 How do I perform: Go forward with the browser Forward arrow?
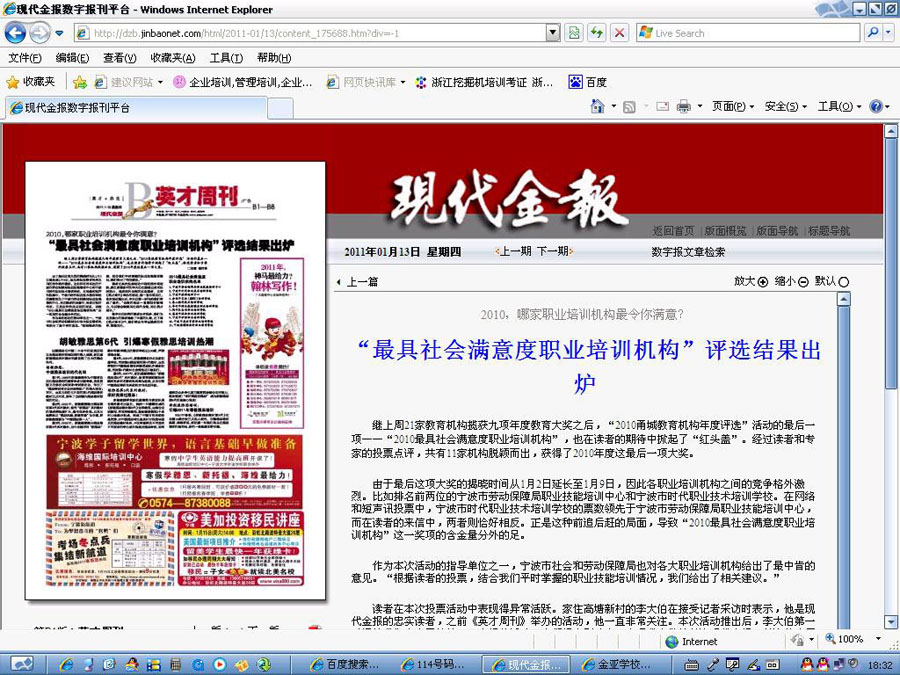(x=40, y=33)
